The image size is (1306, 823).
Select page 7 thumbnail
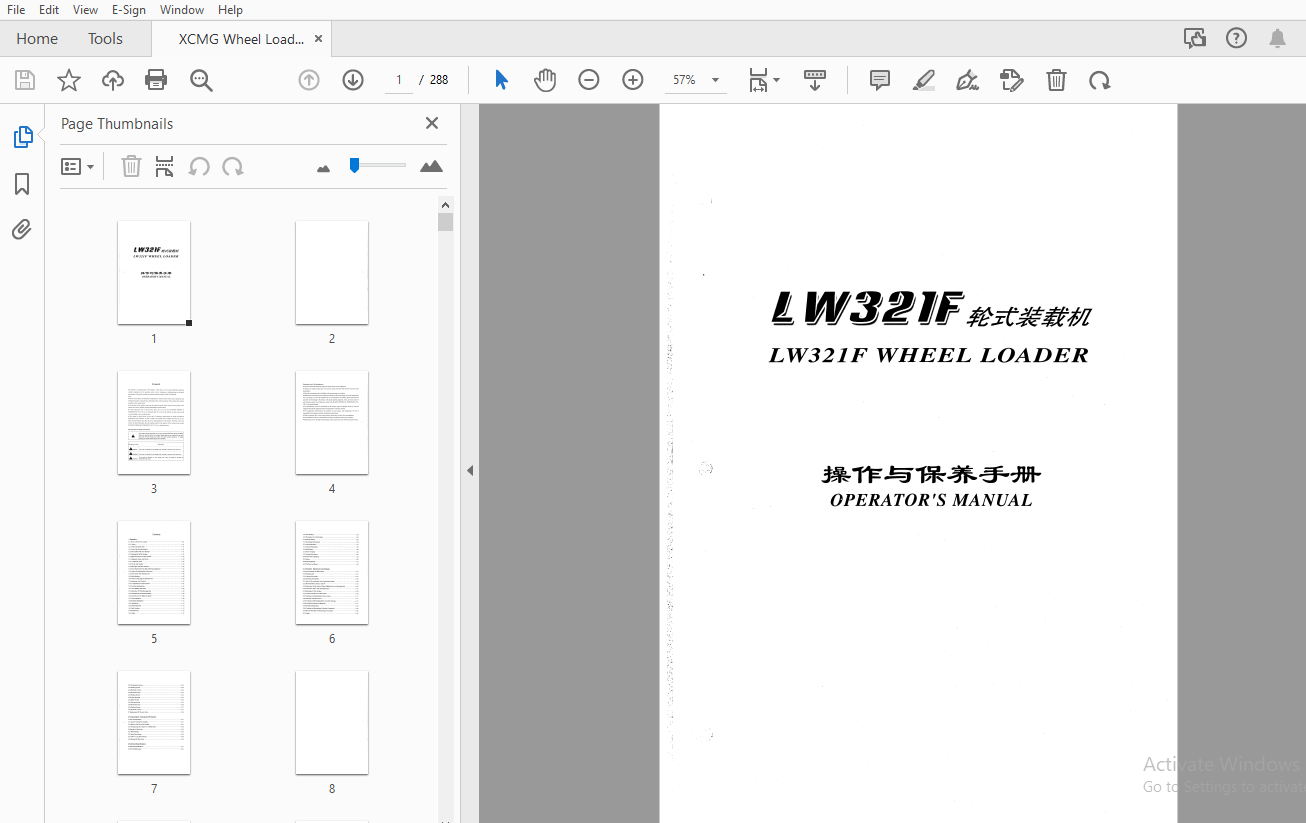pyautogui.click(x=154, y=723)
